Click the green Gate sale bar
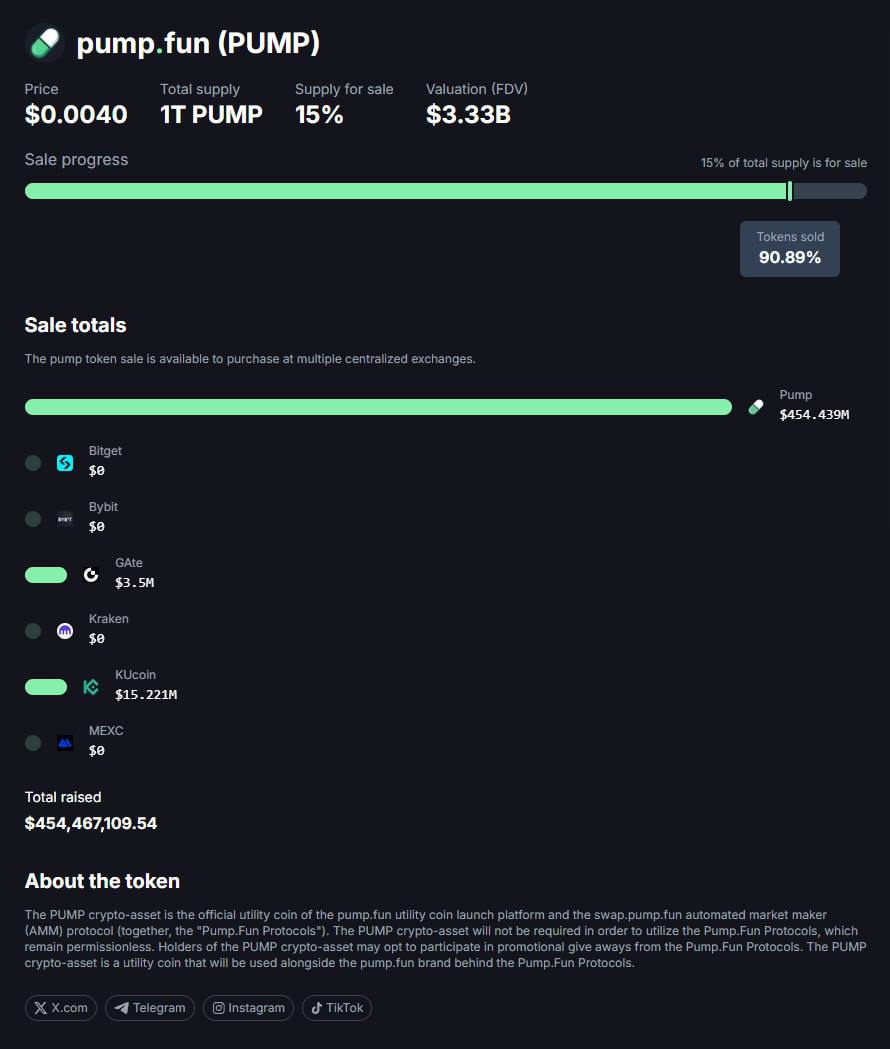Image resolution: width=890 pixels, height=1049 pixels. pos(46,575)
